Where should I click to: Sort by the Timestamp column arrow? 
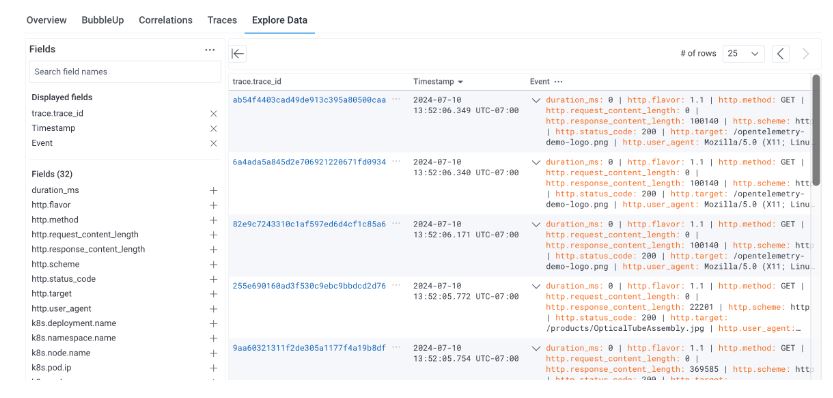point(460,82)
